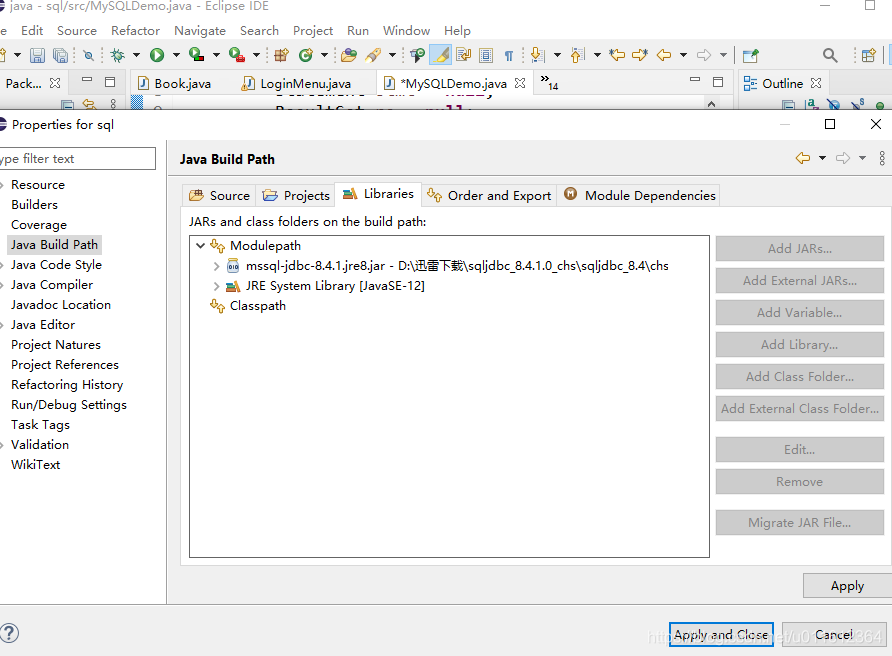Viewport: 892px width, 656px height.
Task: Select Run/Debug Settings in list
Action: click(x=69, y=405)
